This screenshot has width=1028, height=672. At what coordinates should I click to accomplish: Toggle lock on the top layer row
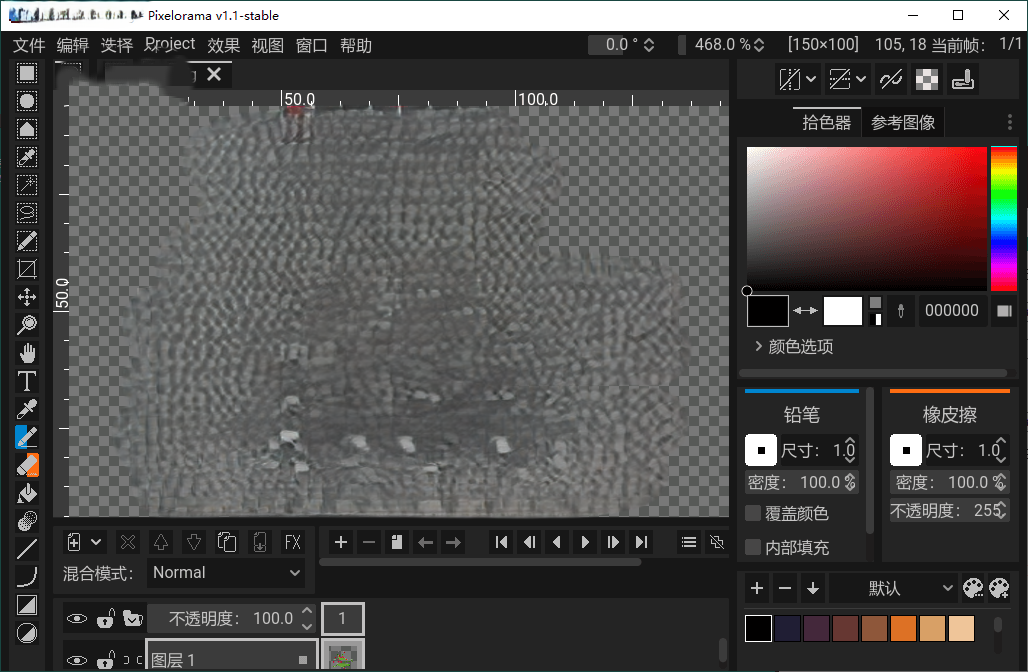click(x=106, y=618)
